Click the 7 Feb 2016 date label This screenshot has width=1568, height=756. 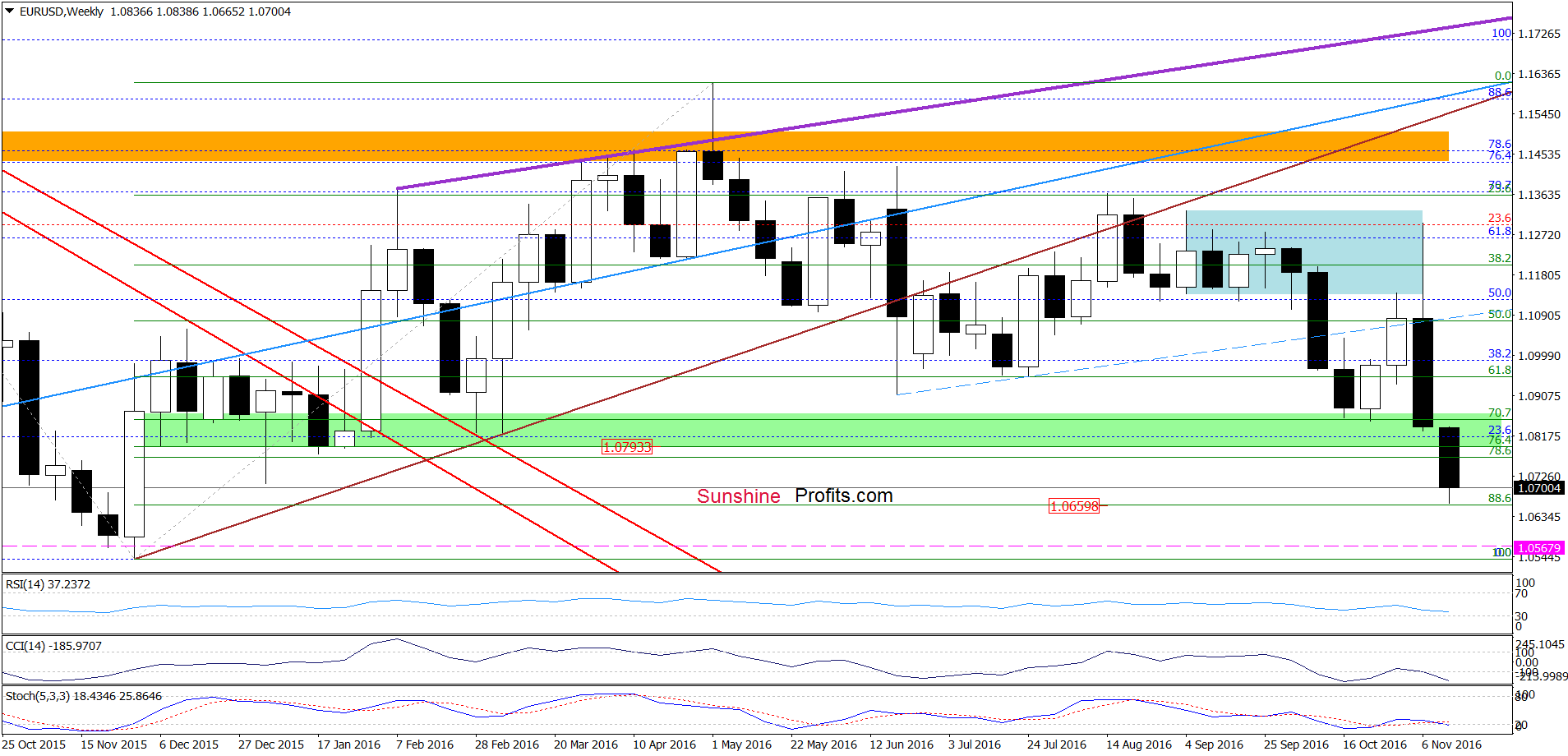(x=425, y=744)
